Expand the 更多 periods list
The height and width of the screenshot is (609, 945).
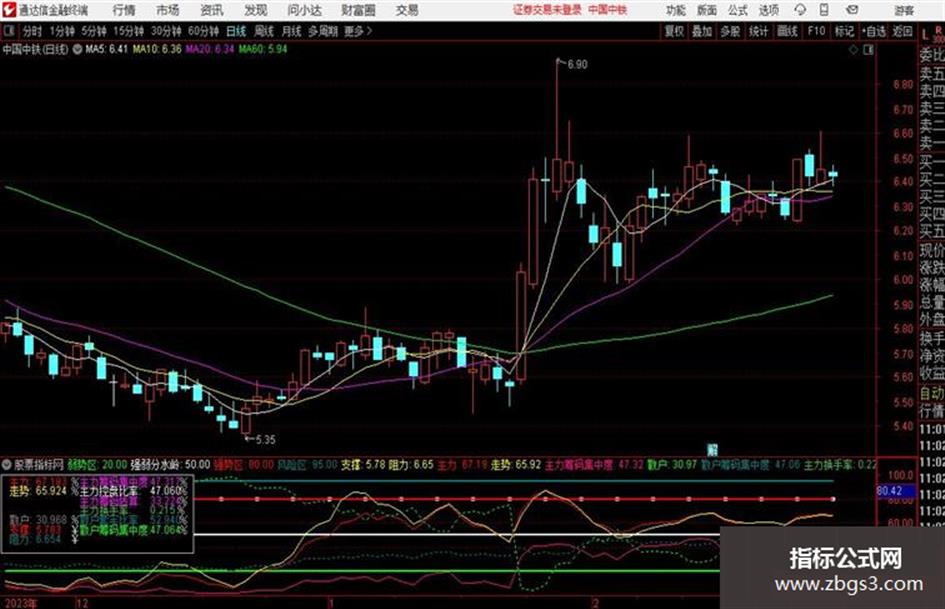tap(358, 31)
